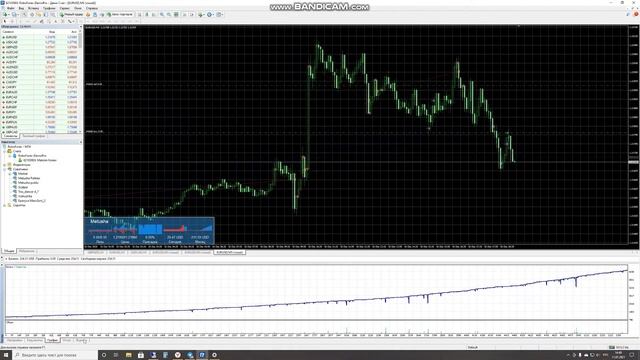Select AUDCAD row in Market Watch
The height and width of the screenshot is (360, 640).
40,52
